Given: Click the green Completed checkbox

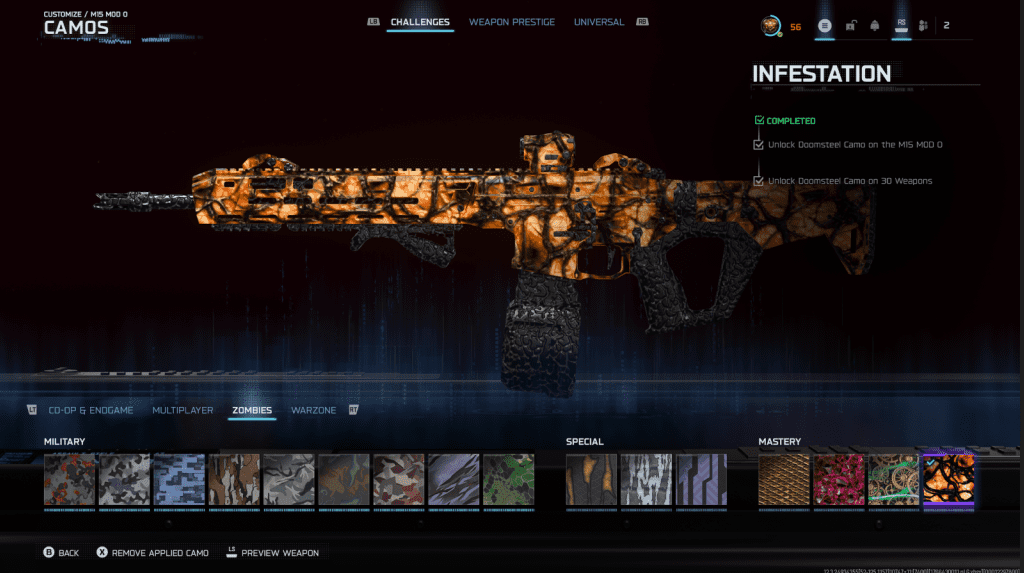Looking at the screenshot, I should 759,121.
